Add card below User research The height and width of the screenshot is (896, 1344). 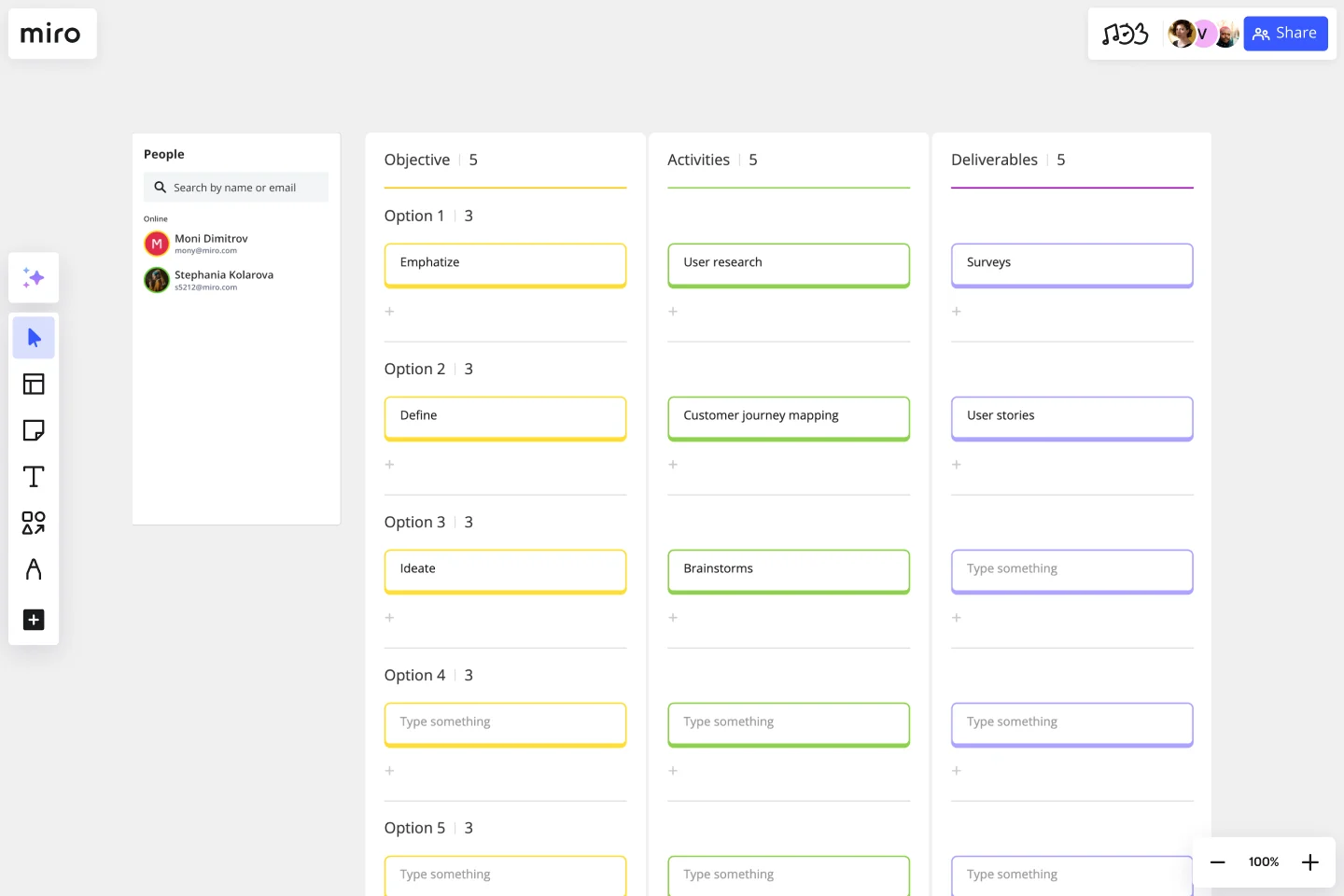[x=673, y=312]
